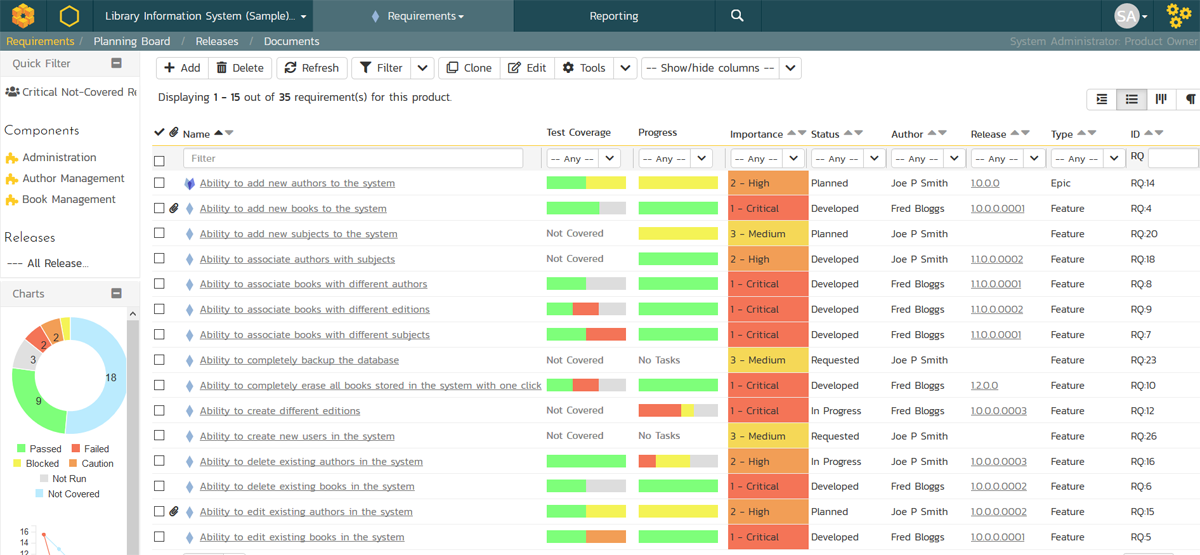
Task: Go to the Planning Board tab
Action: [x=130, y=41]
